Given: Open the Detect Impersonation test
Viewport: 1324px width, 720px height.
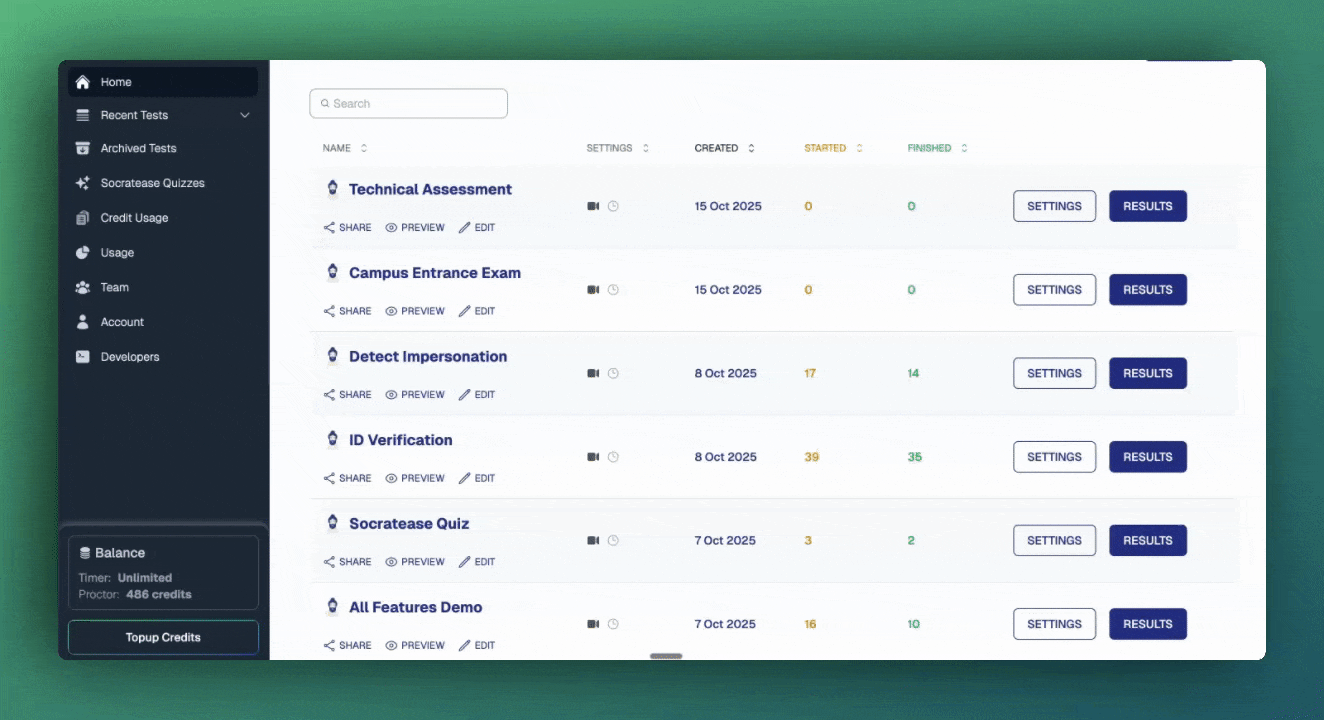Looking at the screenshot, I should pyautogui.click(x=428, y=356).
